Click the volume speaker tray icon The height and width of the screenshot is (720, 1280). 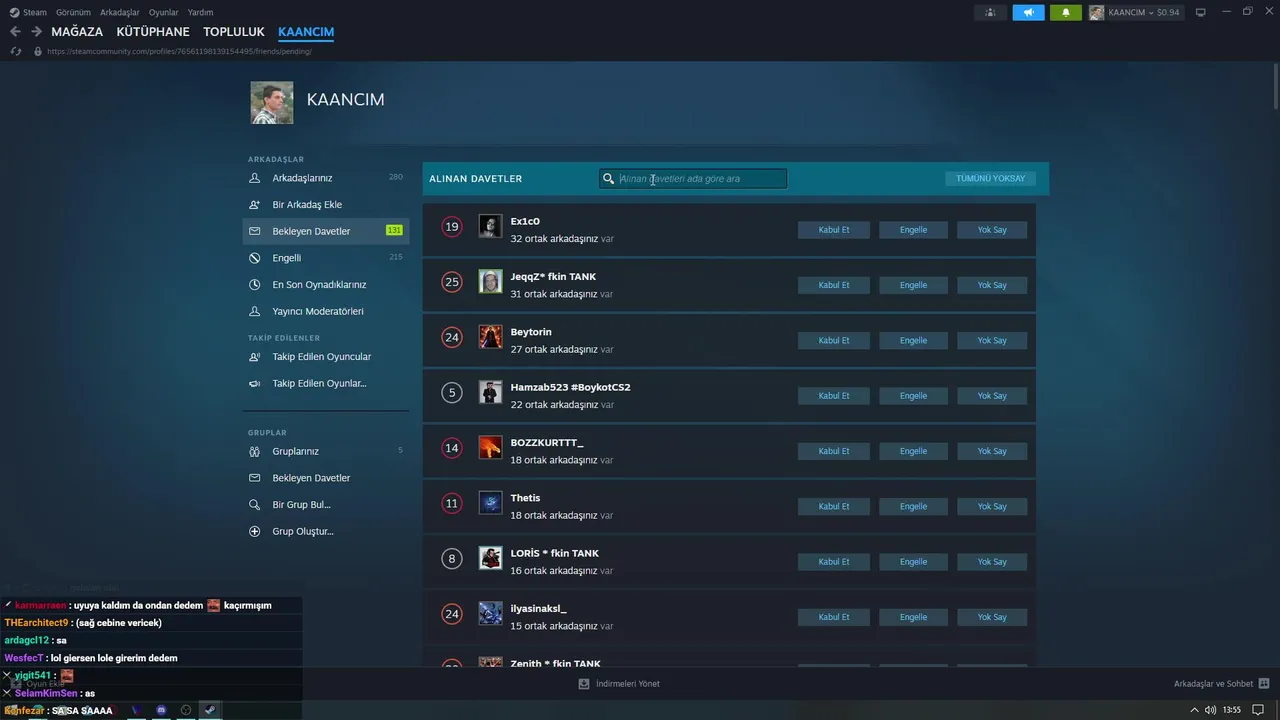[x=1211, y=710]
